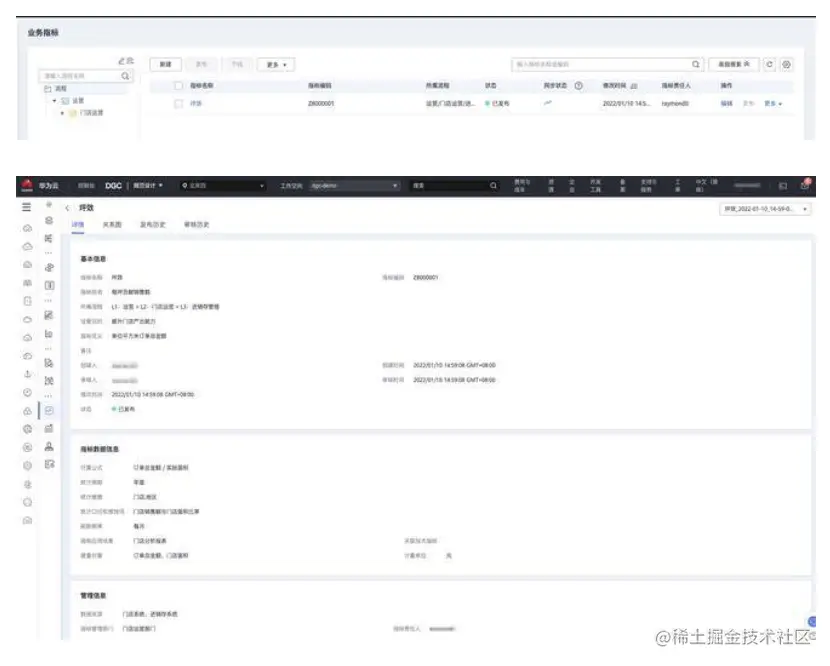Click the 指标数据信息 section heading

point(100,449)
